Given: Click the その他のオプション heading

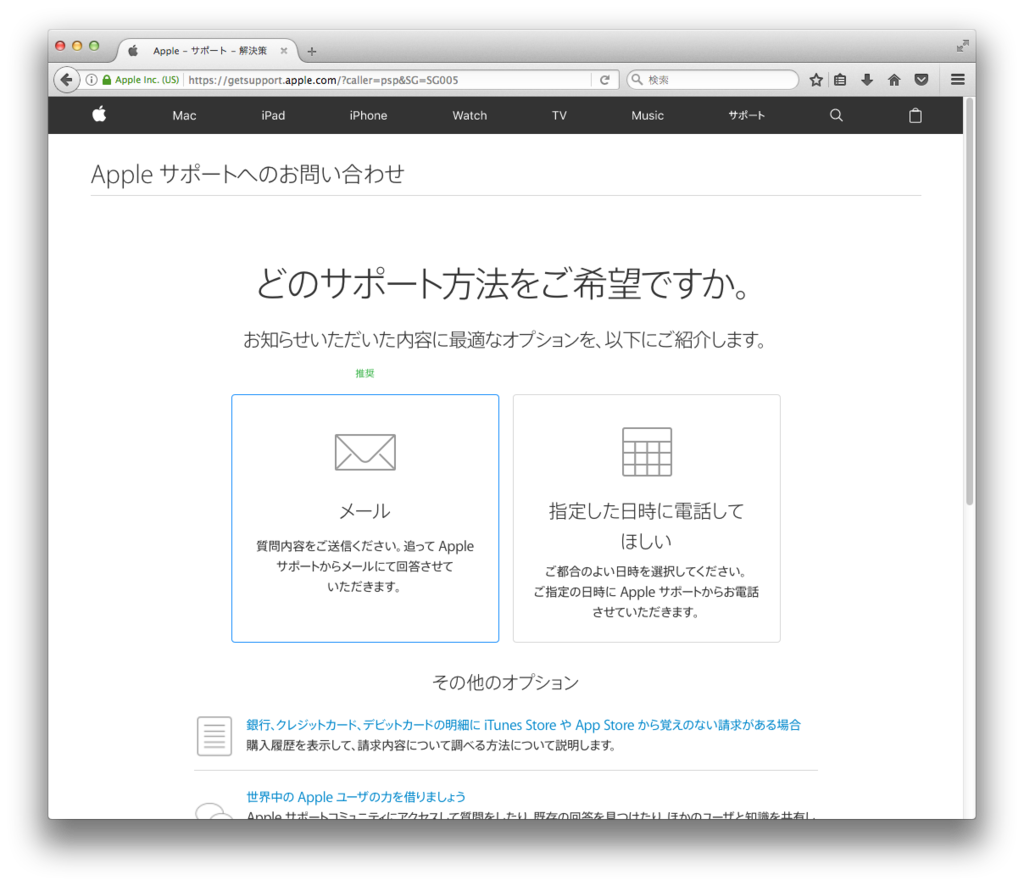Looking at the screenshot, I should tap(505, 682).
